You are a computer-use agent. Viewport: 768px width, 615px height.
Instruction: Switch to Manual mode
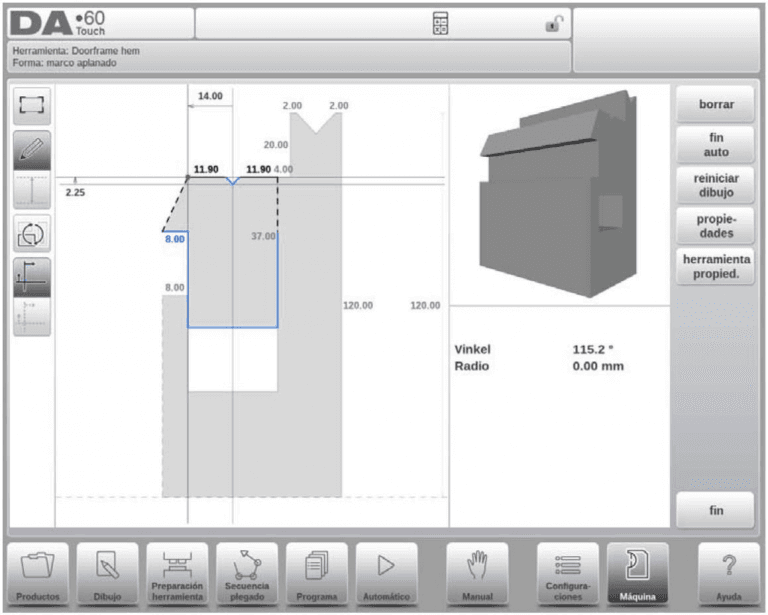tap(477, 573)
